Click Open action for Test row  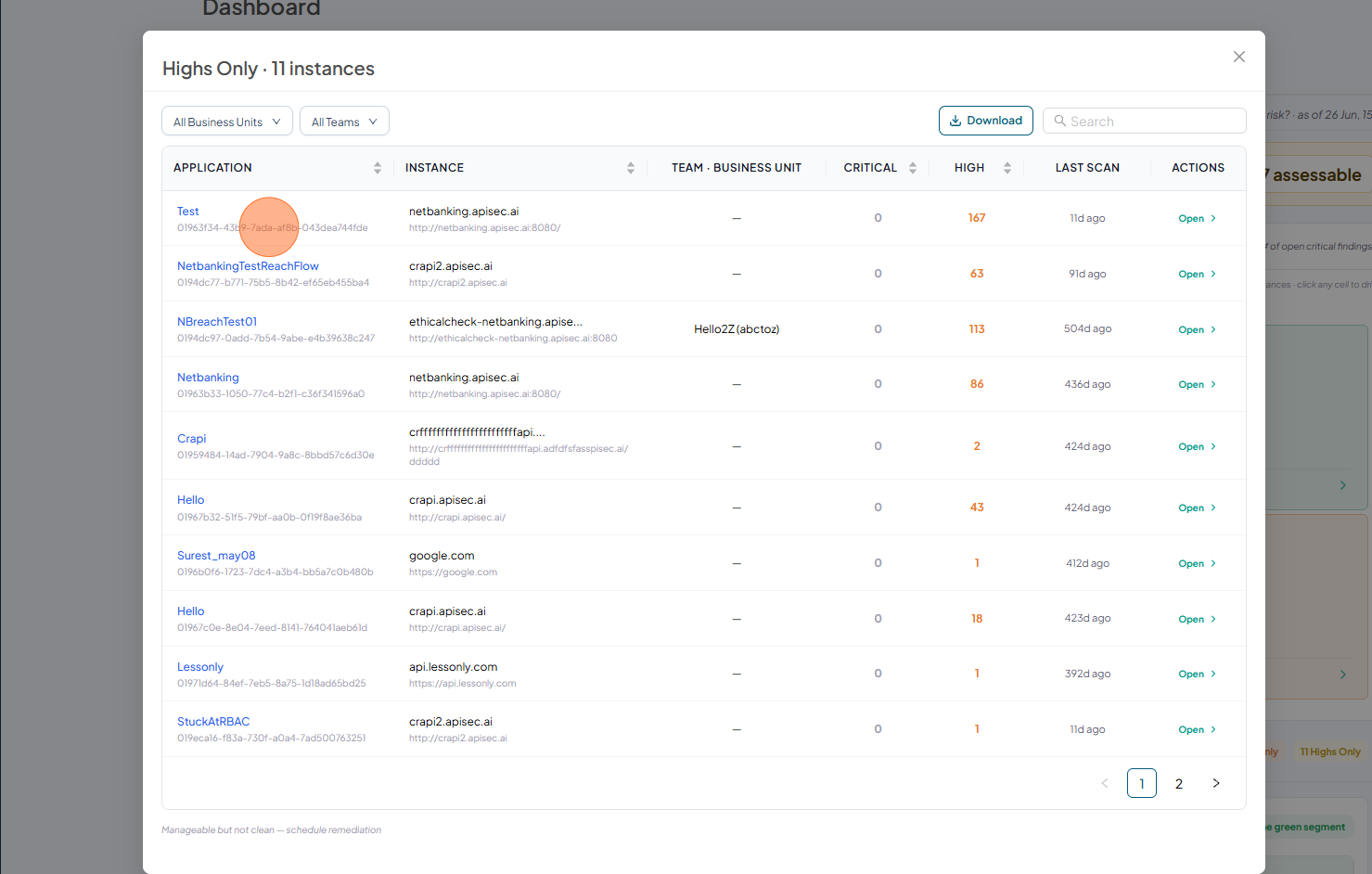1197,219
